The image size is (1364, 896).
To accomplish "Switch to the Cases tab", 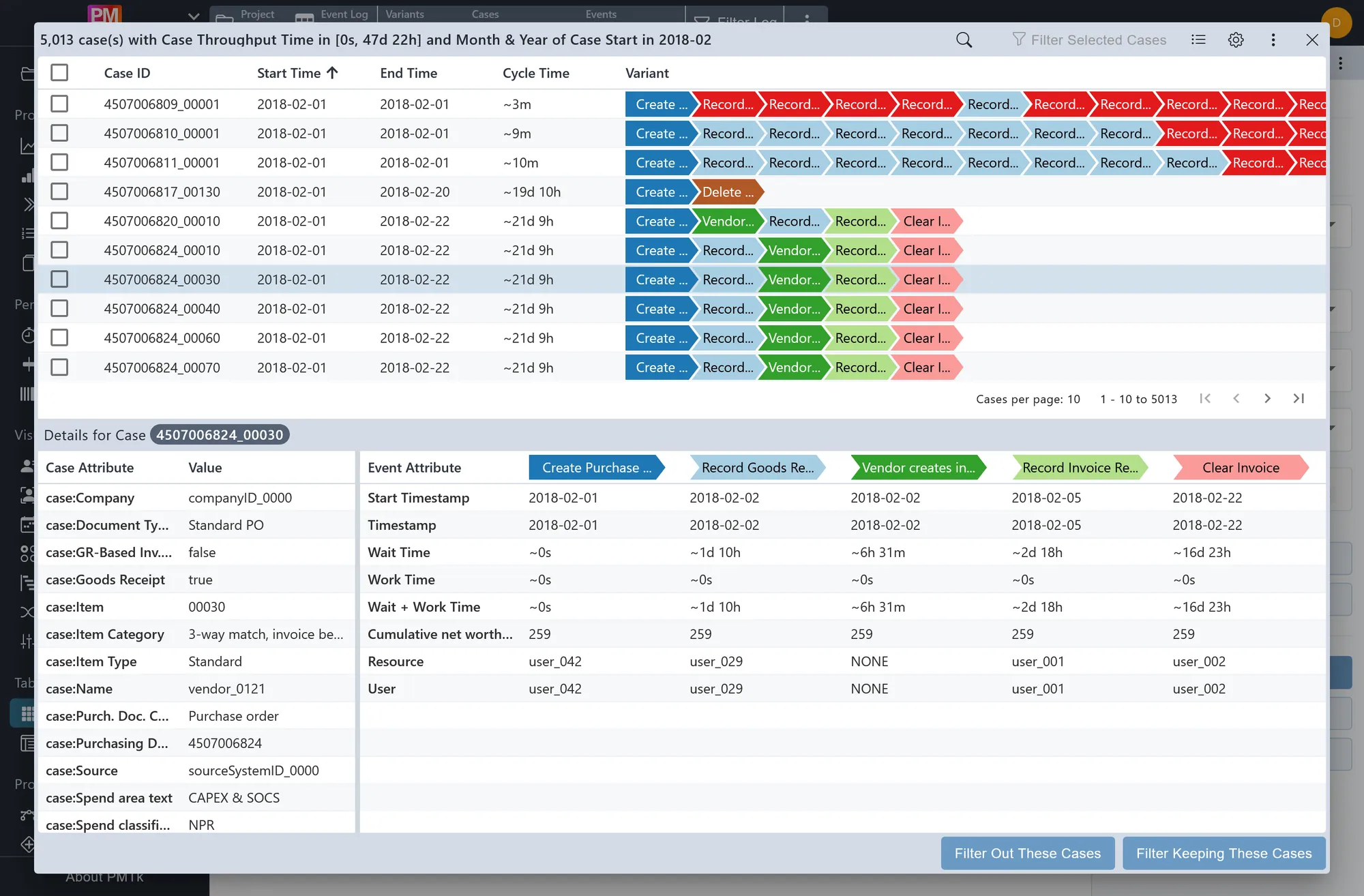I will [485, 14].
